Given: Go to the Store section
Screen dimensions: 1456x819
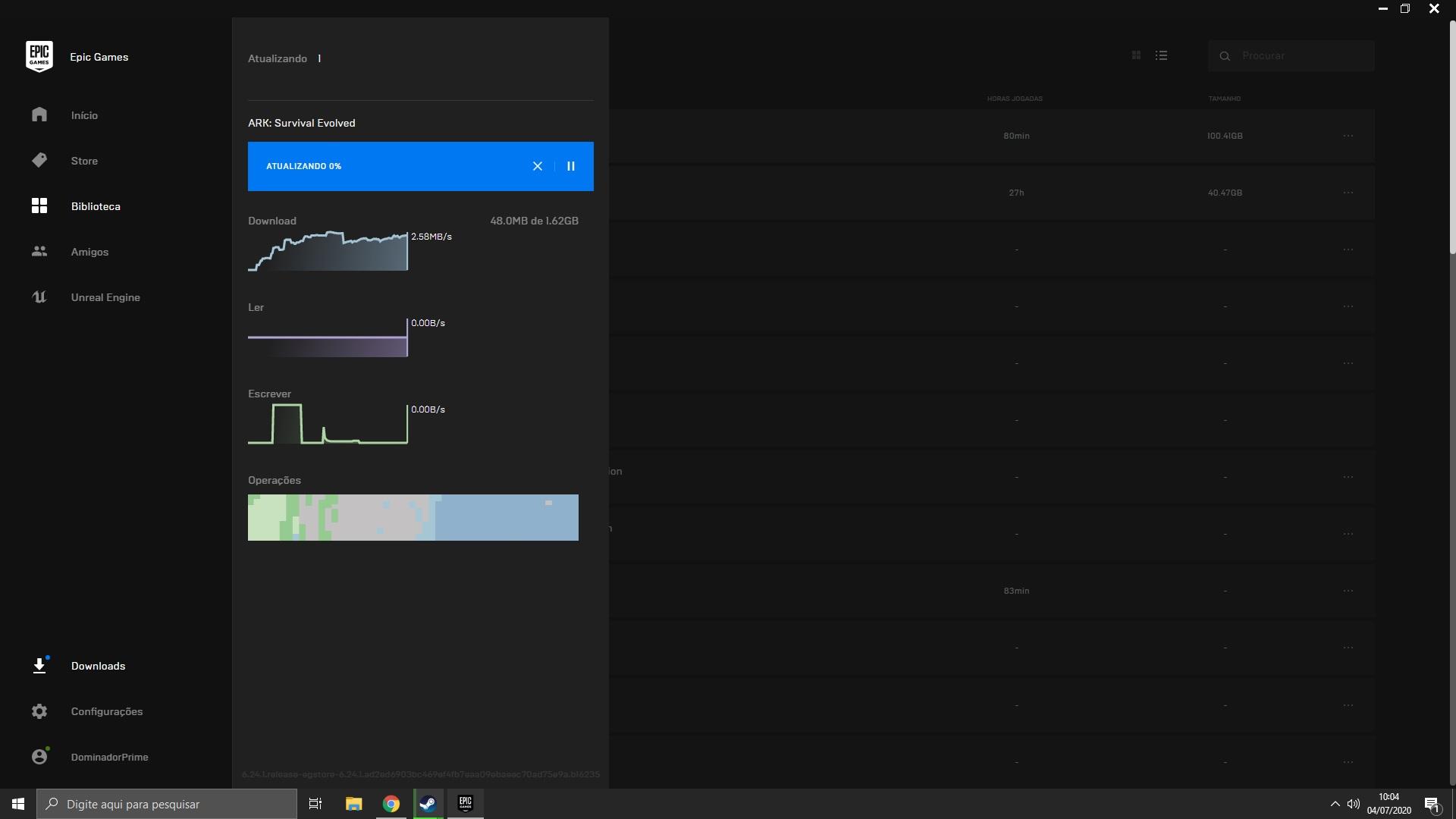Looking at the screenshot, I should 84,161.
